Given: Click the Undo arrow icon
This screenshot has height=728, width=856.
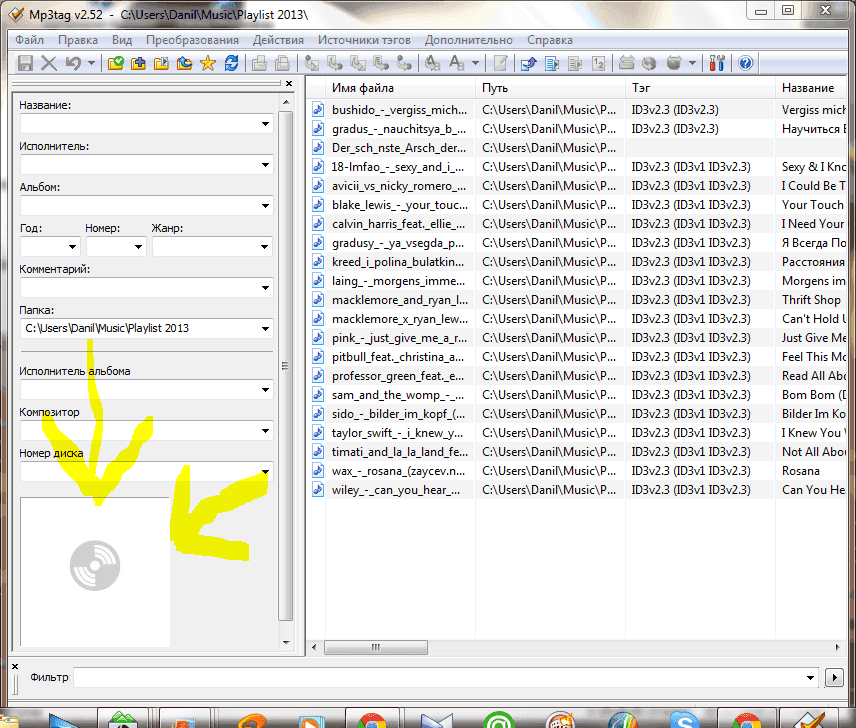Looking at the screenshot, I should [x=73, y=63].
